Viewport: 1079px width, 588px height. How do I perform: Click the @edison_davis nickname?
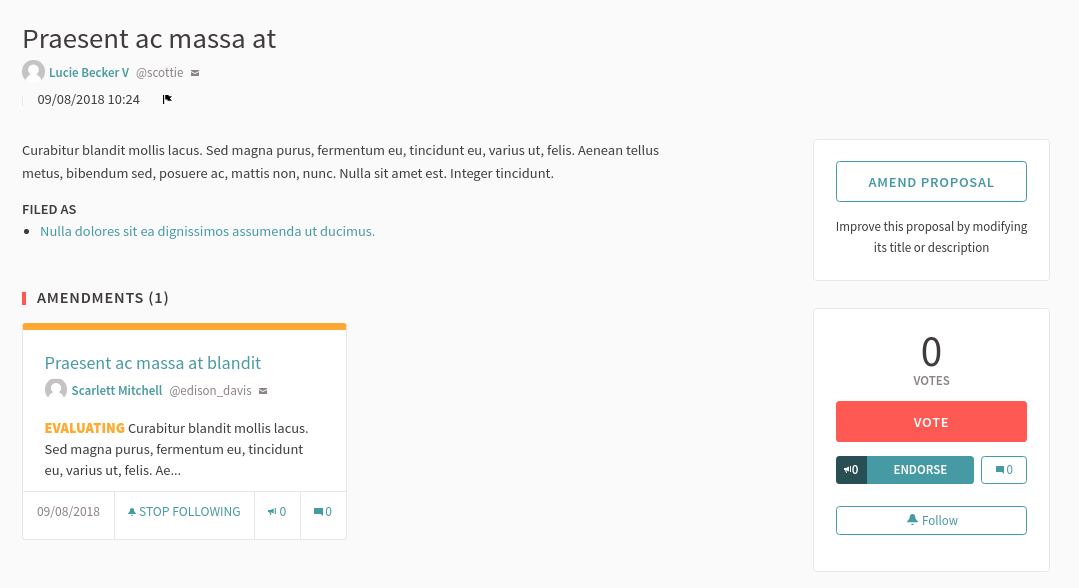tap(210, 391)
